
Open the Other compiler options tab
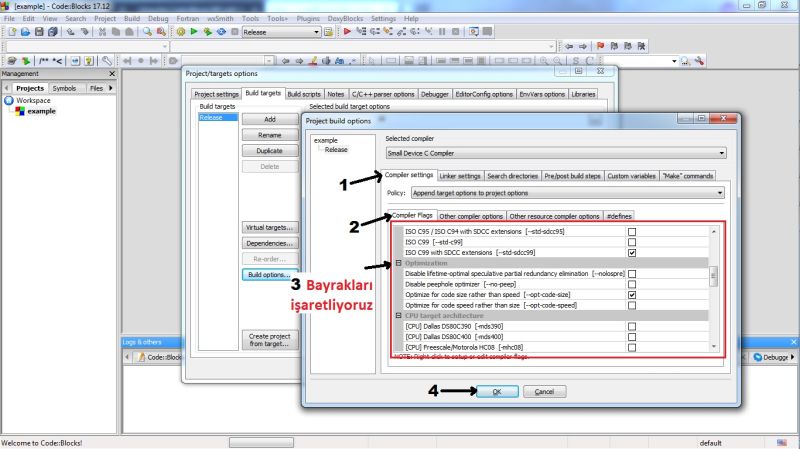pyautogui.click(x=471, y=216)
